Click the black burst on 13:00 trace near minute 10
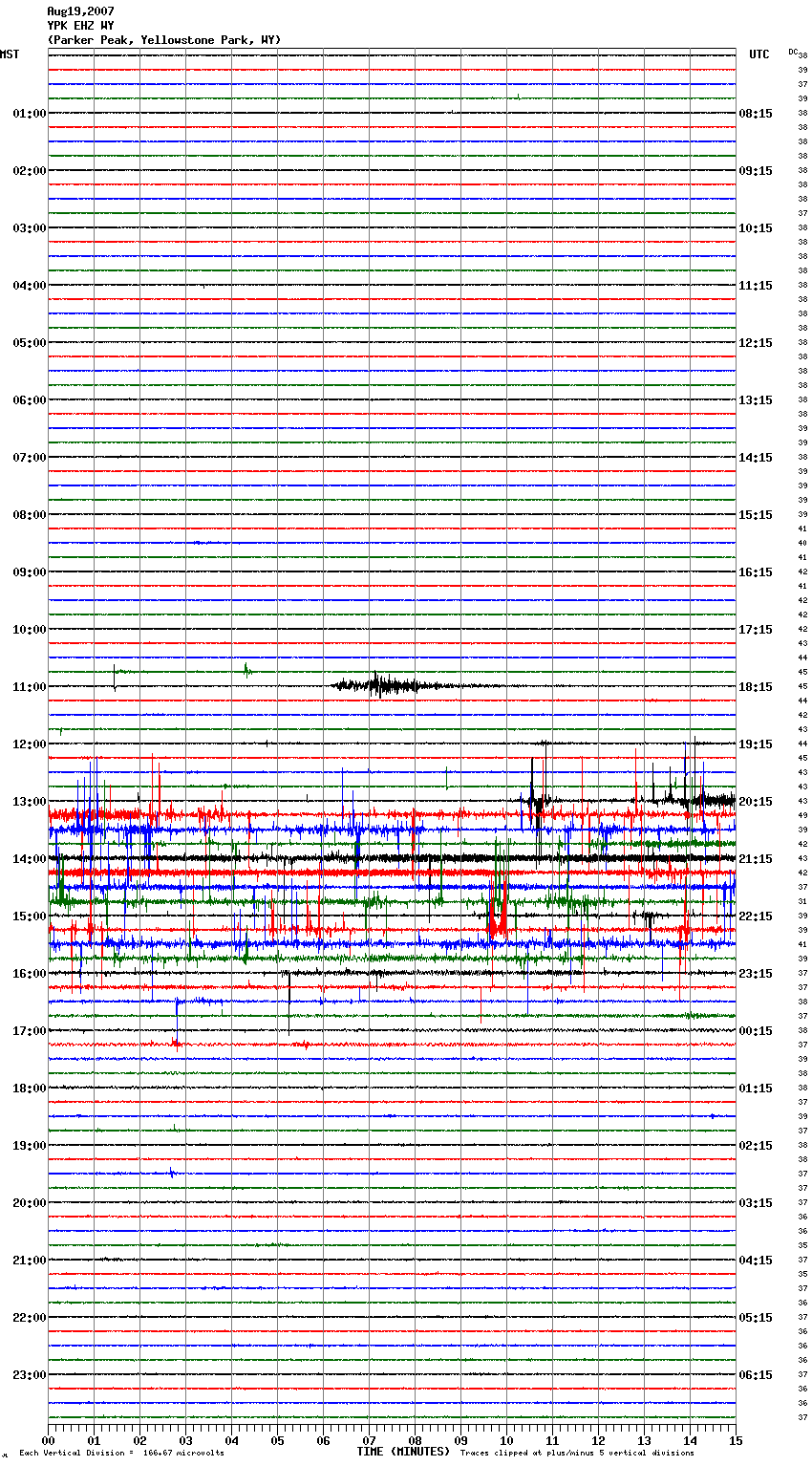 [537, 801]
